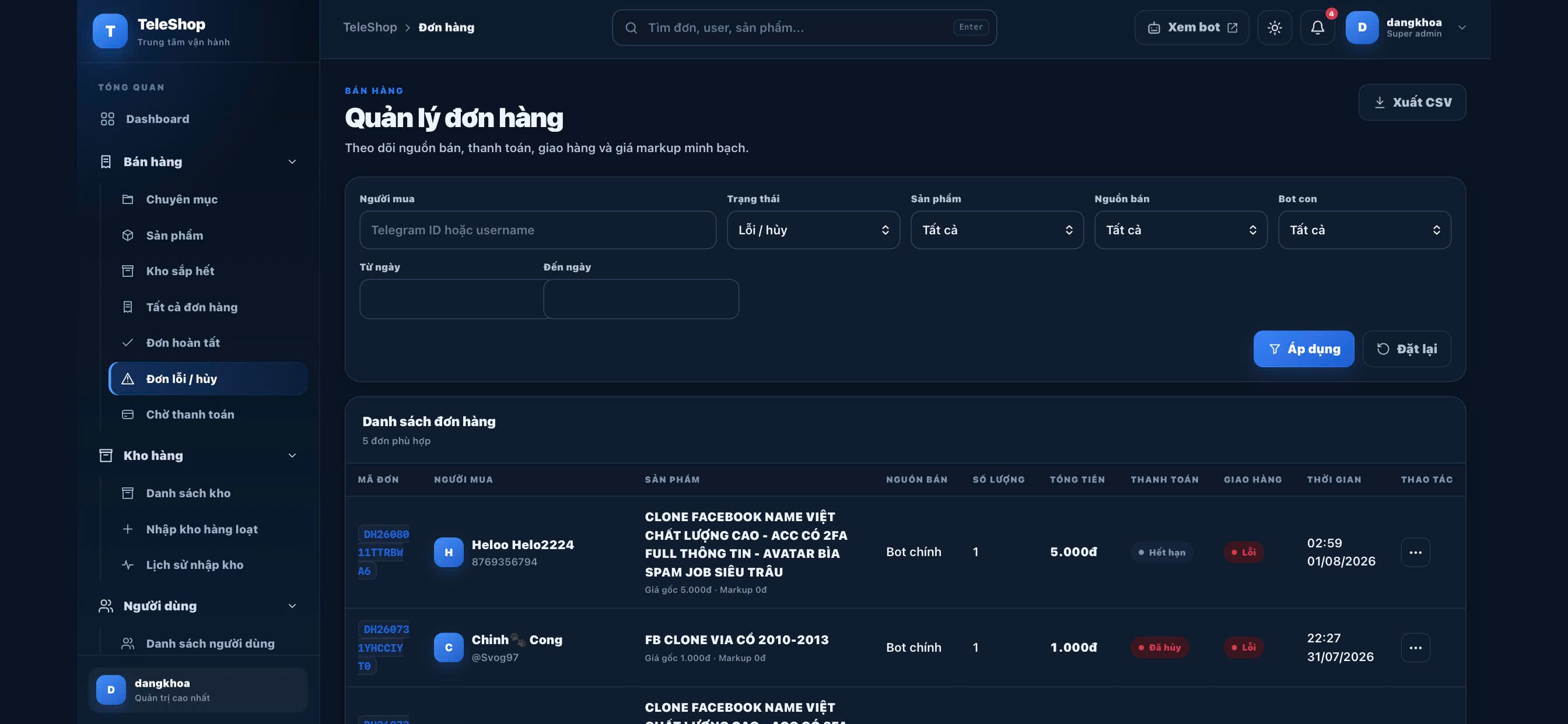The image size is (1568, 724).
Task: Click the Tổng tiền column header
Action: (1077, 479)
